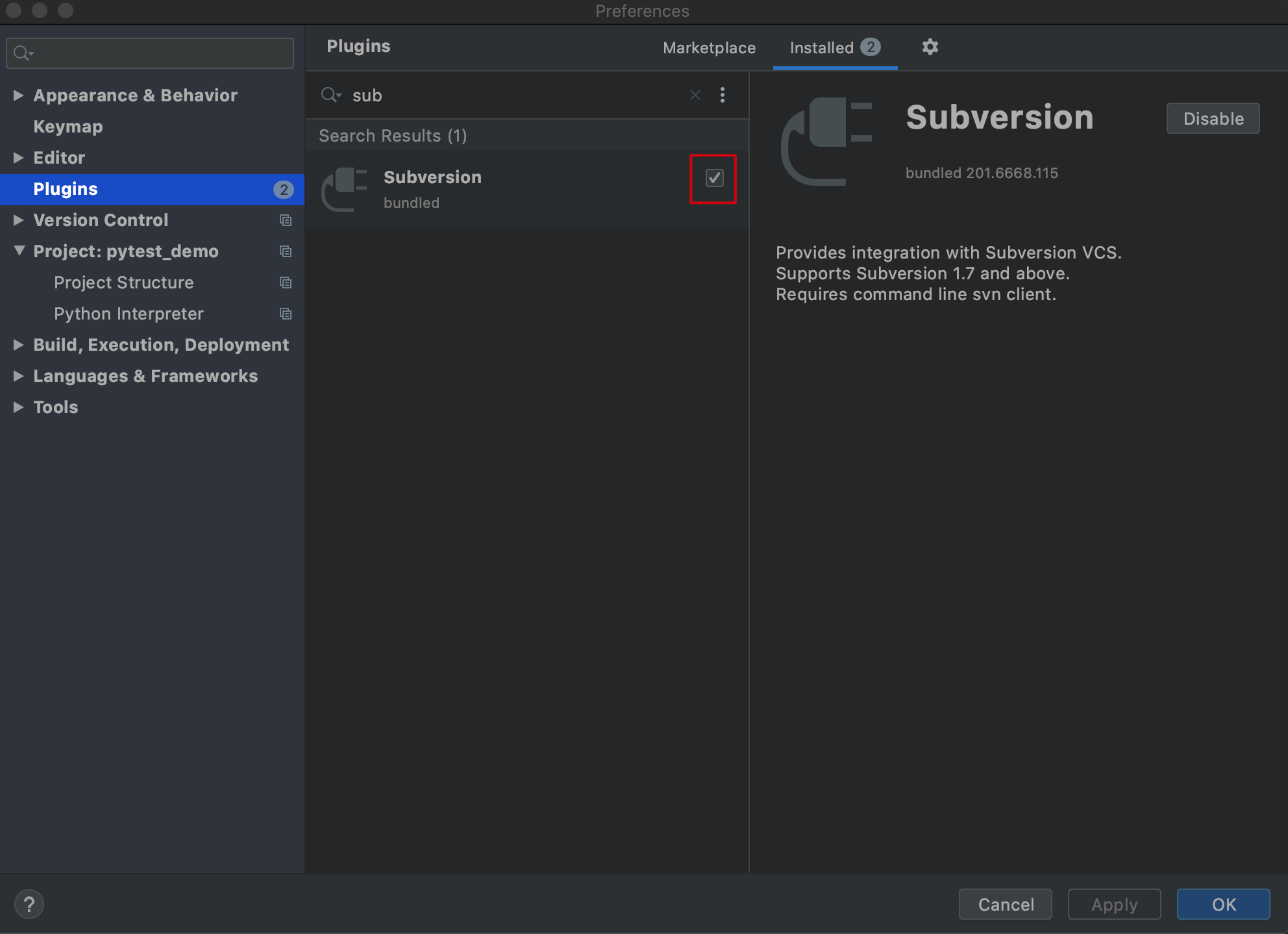Focus the settings search field
Image resolution: width=1288 pixels, height=934 pixels.
click(x=150, y=53)
